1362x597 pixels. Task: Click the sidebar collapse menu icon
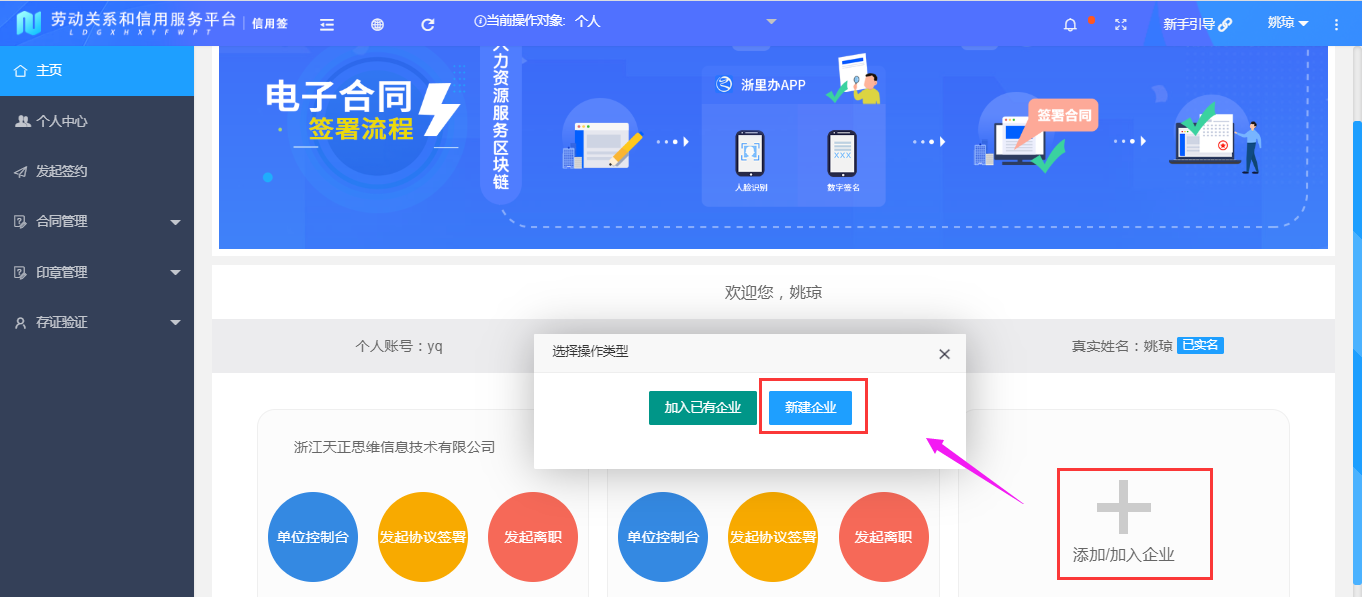click(327, 24)
